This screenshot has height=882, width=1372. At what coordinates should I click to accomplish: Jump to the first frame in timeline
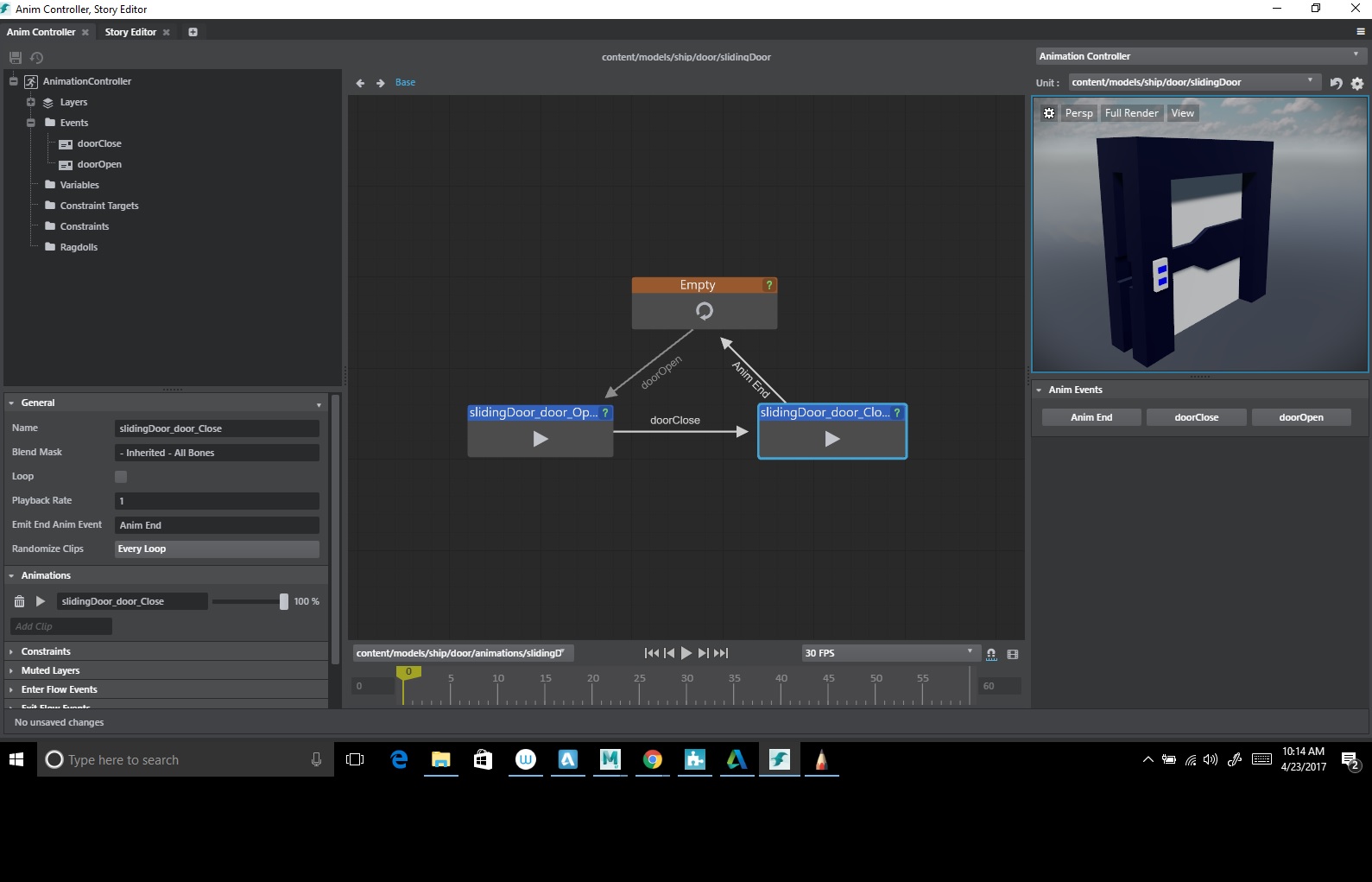651,653
